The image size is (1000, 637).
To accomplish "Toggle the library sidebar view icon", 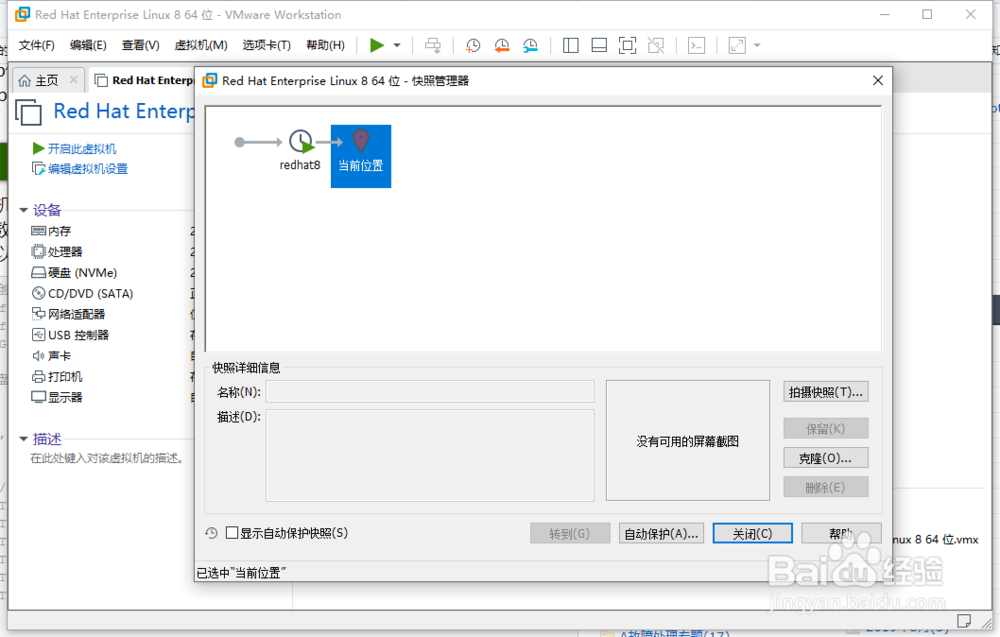I will (571, 45).
